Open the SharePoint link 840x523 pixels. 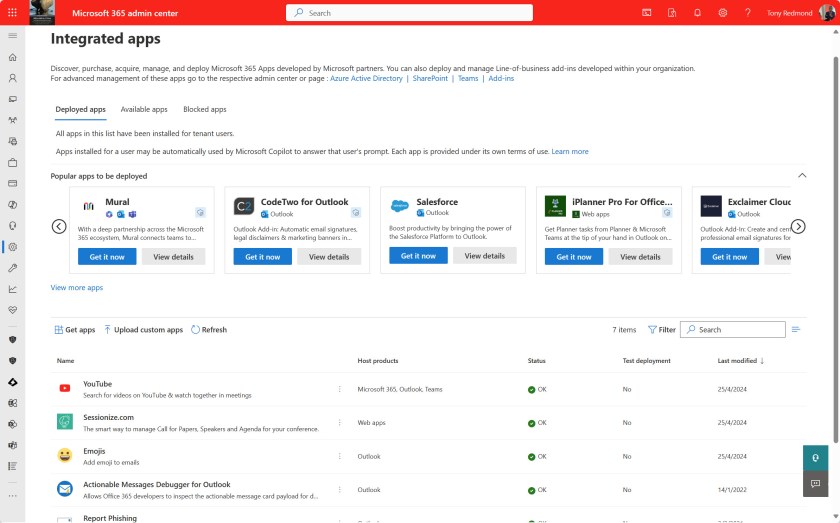[x=430, y=78]
